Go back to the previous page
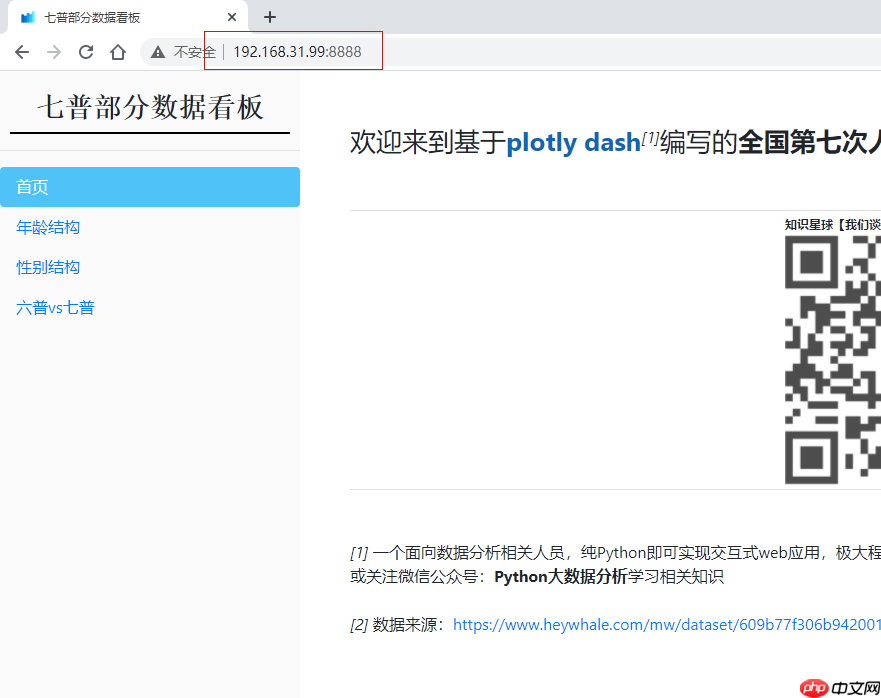Screen dimensions: 881x698 [21, 51]
